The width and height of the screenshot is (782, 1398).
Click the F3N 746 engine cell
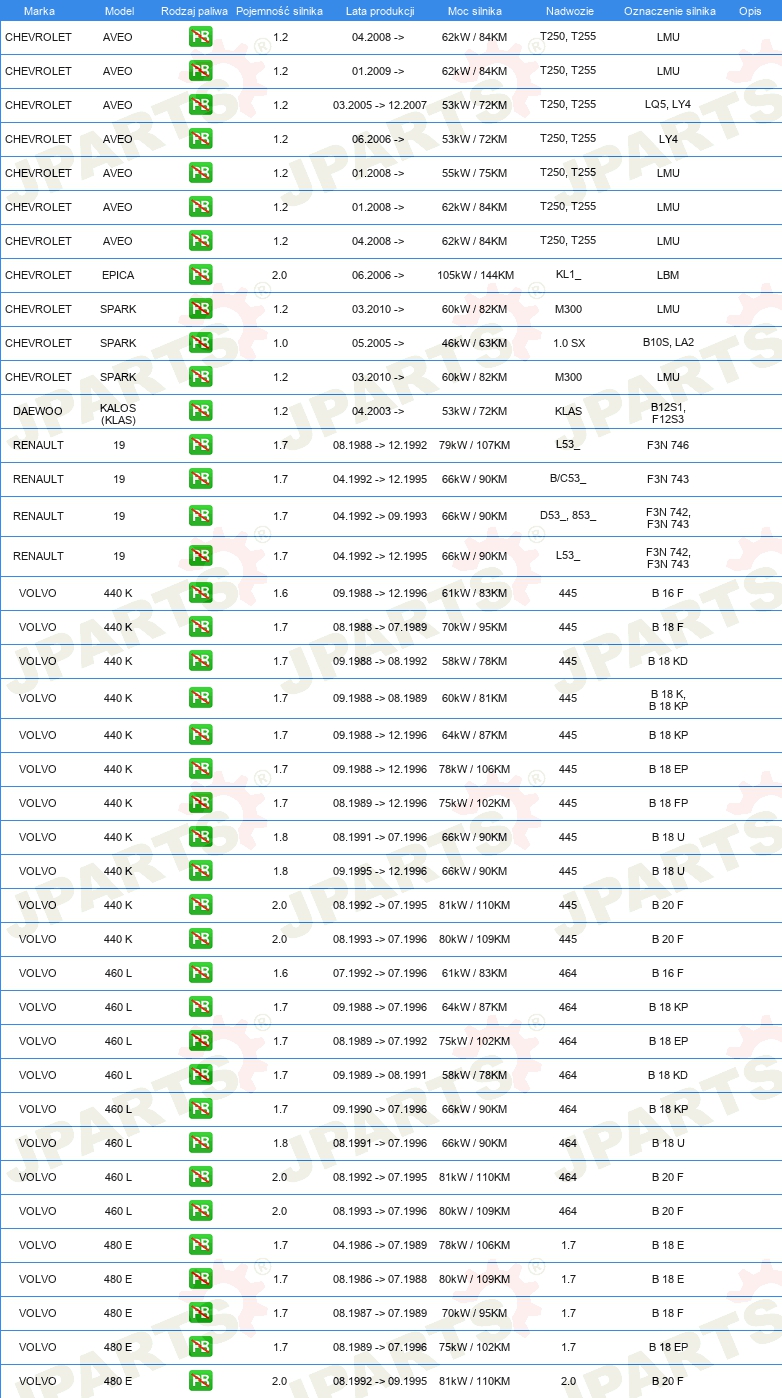coord(668,445)
